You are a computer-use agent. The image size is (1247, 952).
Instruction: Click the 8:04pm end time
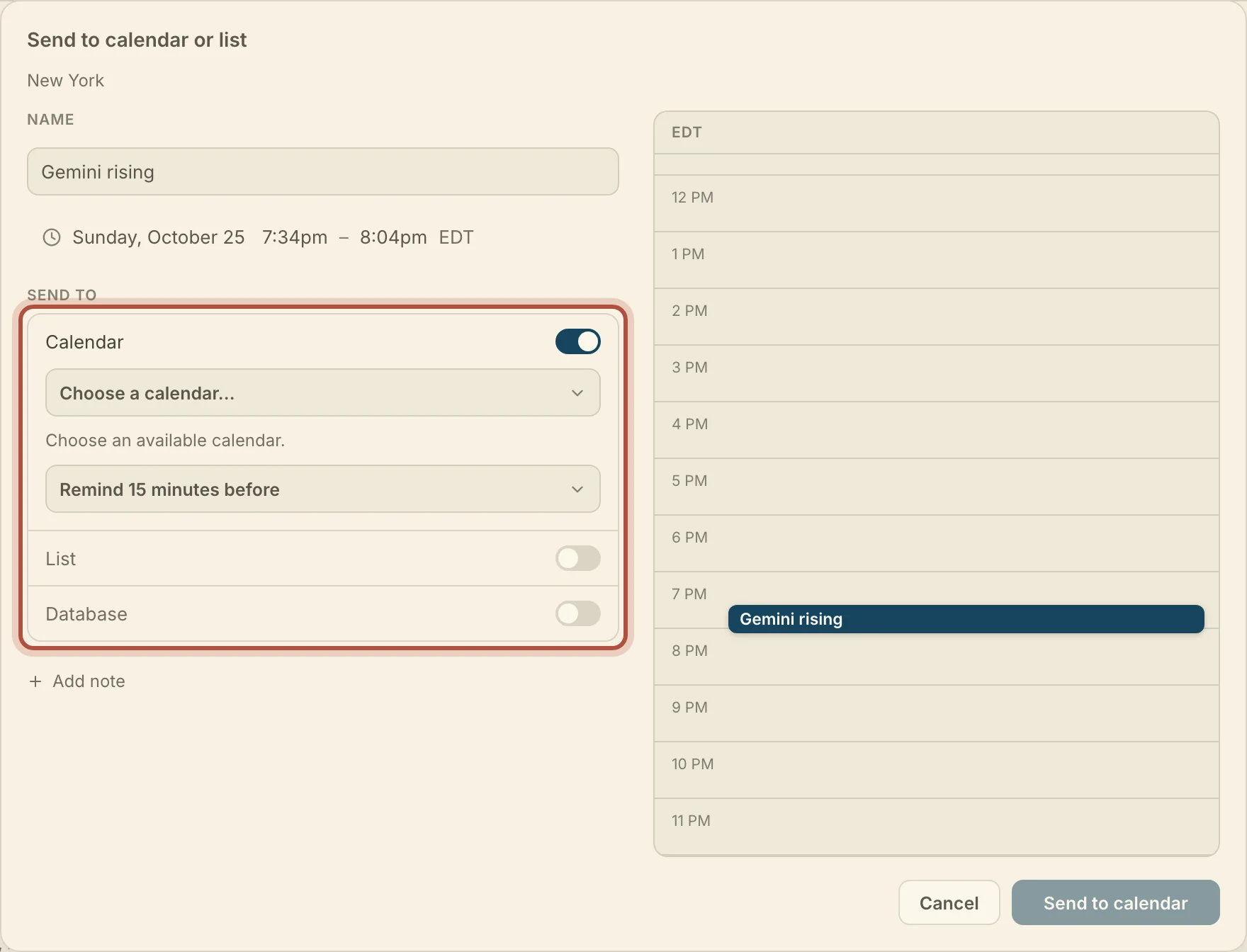coord(393,237)
